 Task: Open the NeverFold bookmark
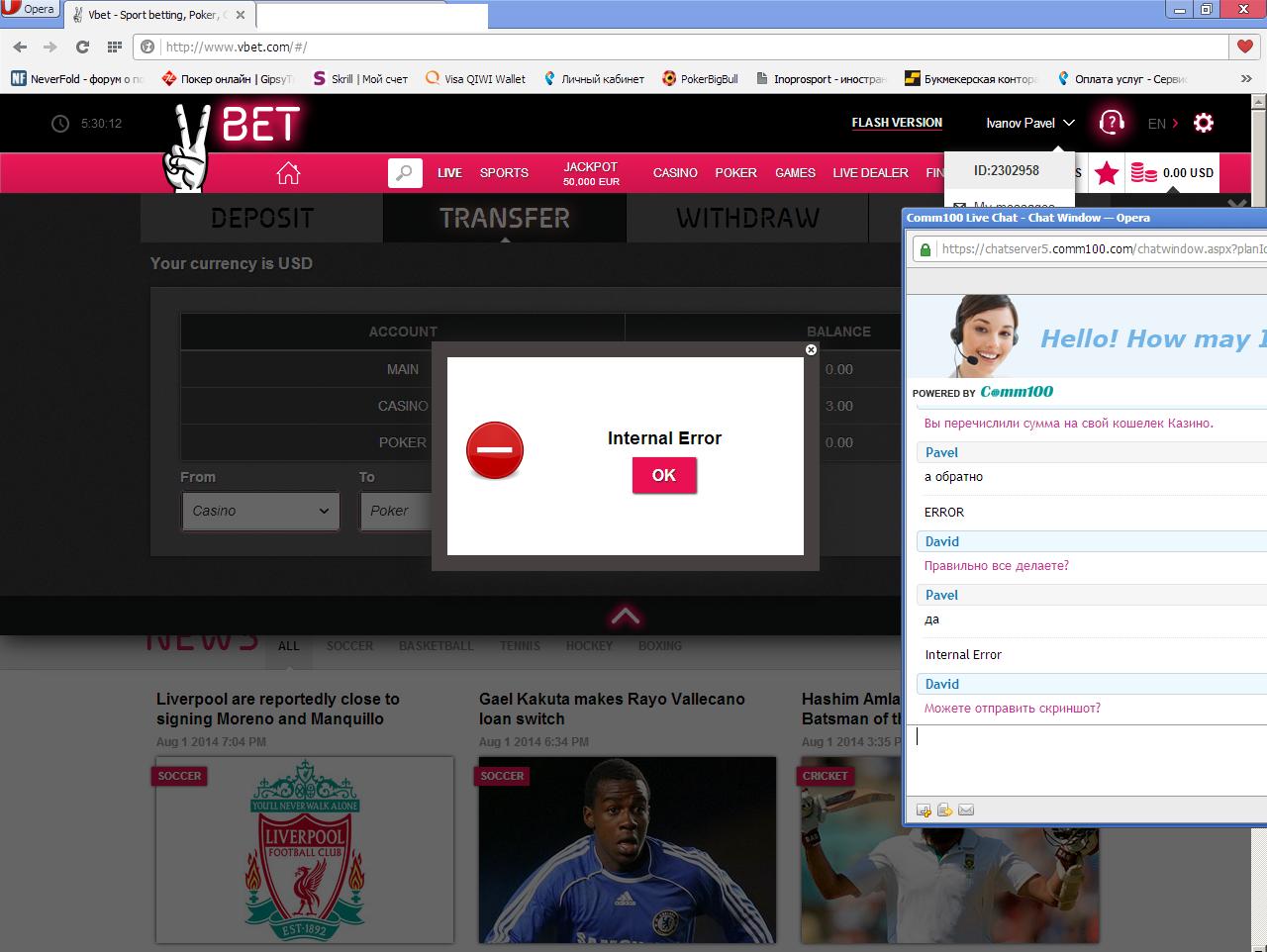pyautogui.click(x=77, y=79)
